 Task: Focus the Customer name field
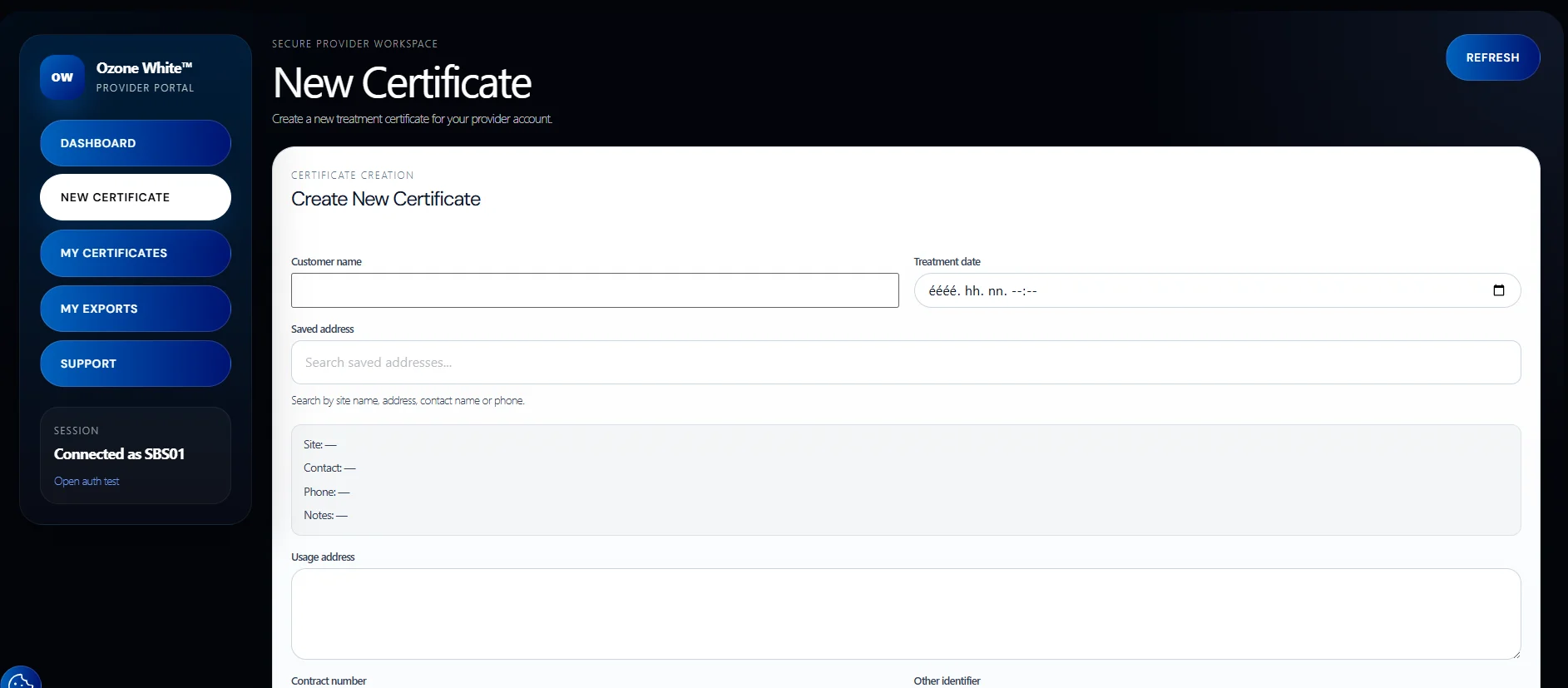pyautogui.click(x=595, y=290)
